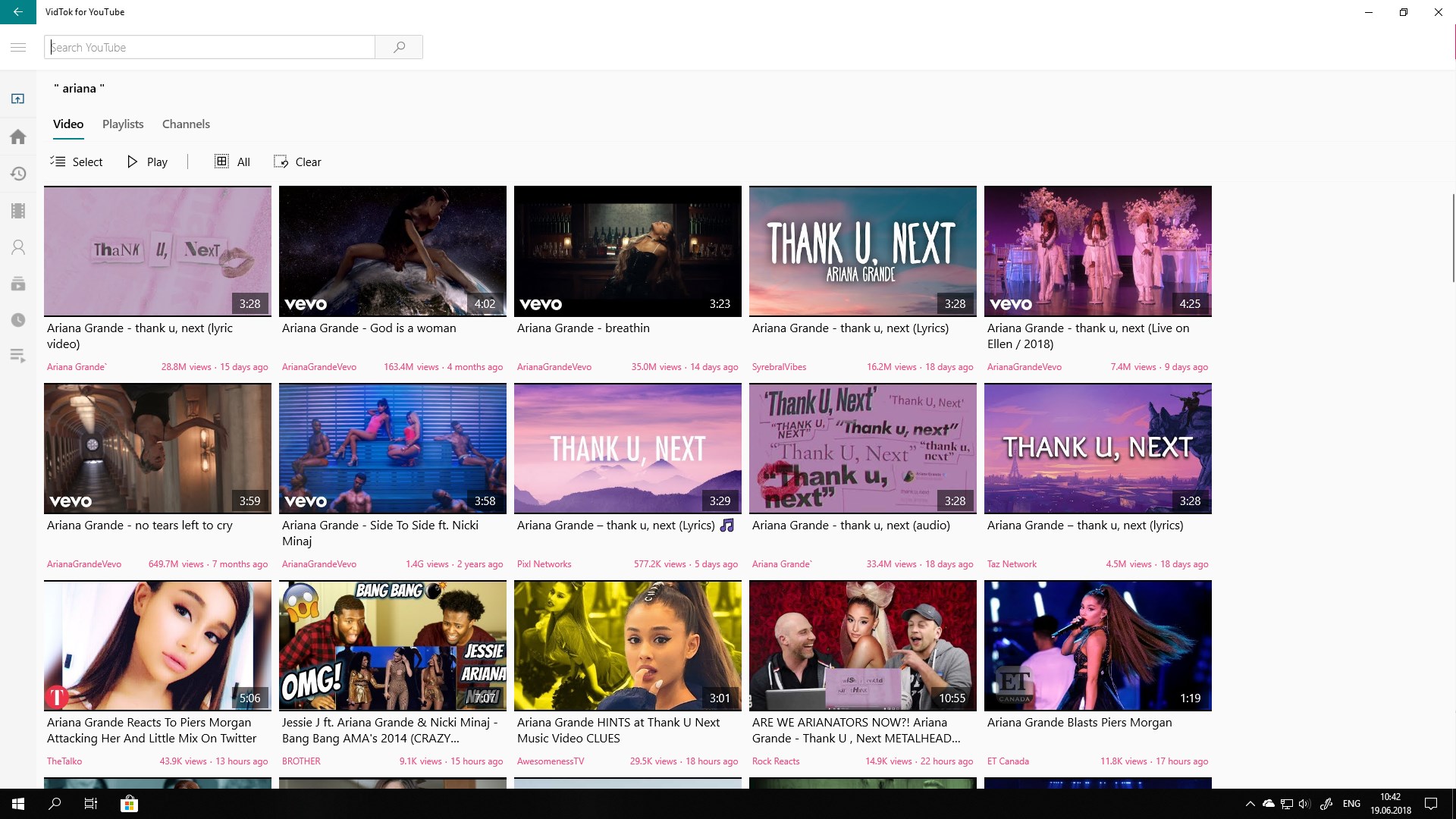This screenshot has width=1456, height=819.
Task: Open the AwesomenessTV channel link
Action: pos(551,761)
